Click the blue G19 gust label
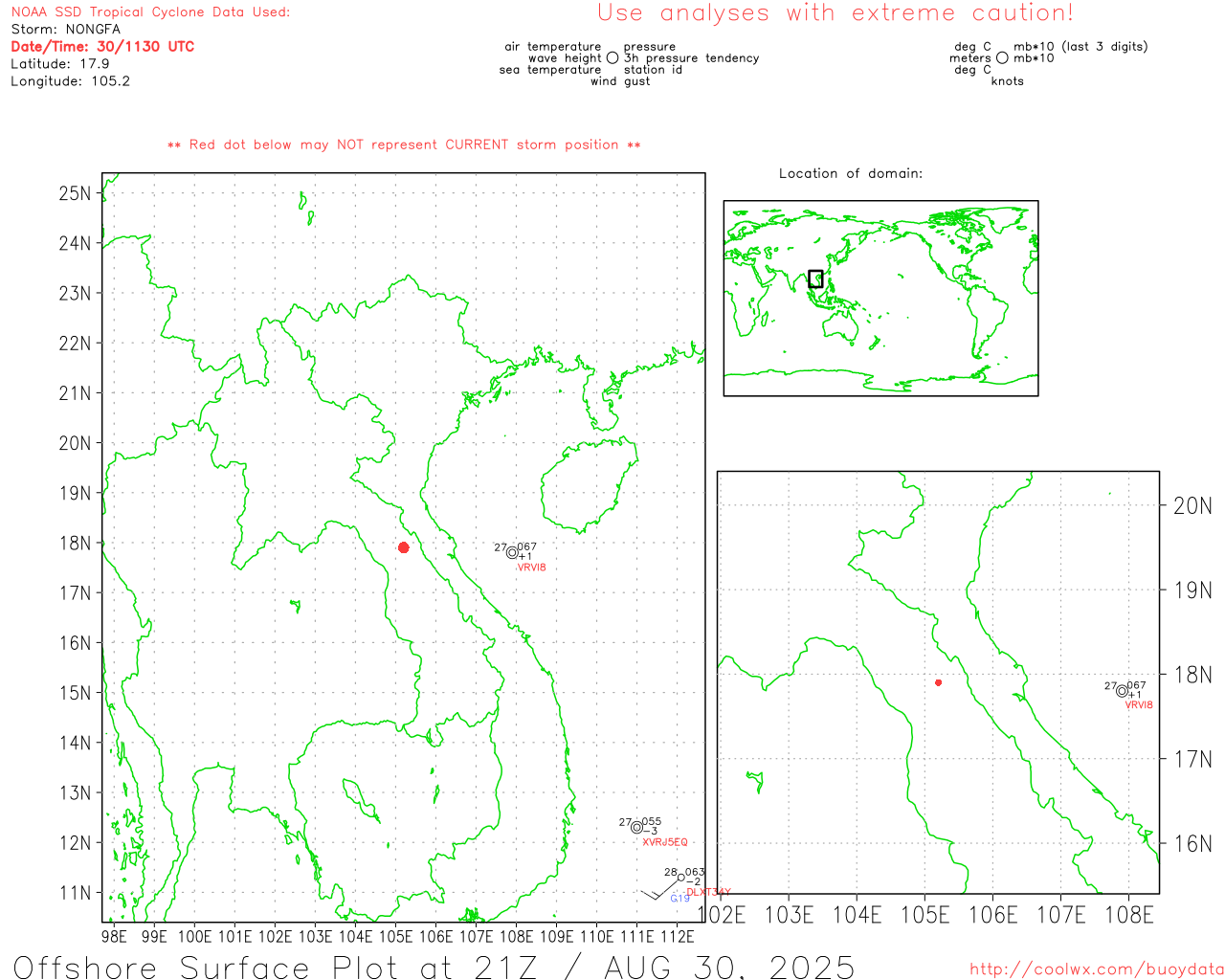This screenshot has height=980, width=1225. coord(679,899)
